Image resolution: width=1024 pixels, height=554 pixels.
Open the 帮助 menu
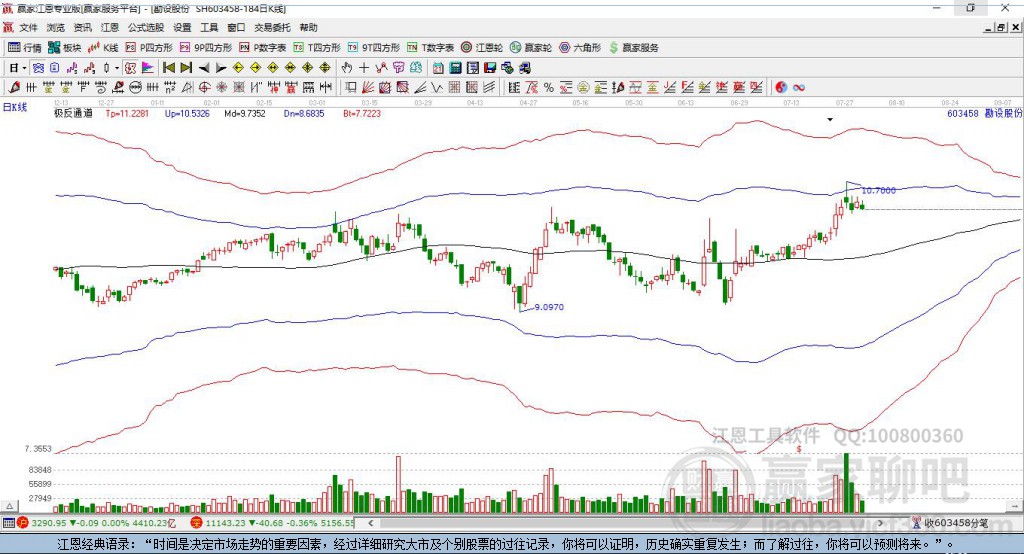click(x=308, y=27)
